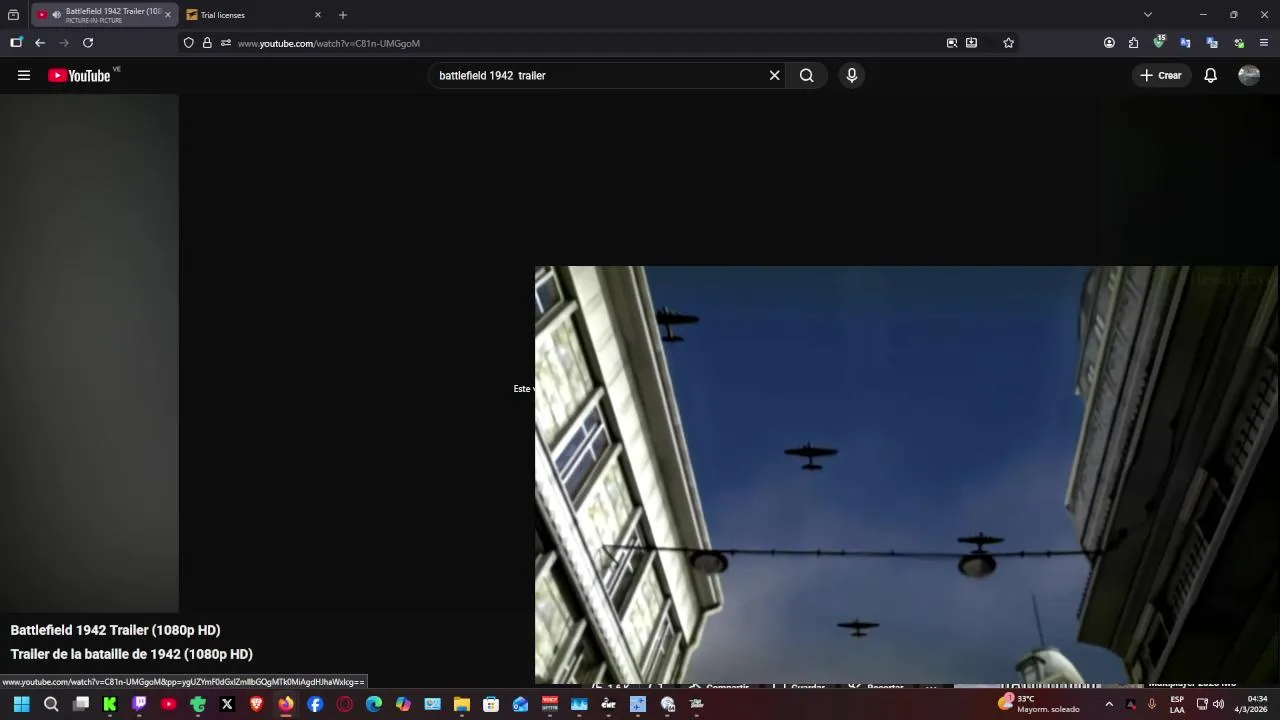Open Copilot from the taskbar
The height and width of the screenshot is (720, 1280).
pyautogui.click(x=403, y=704)
